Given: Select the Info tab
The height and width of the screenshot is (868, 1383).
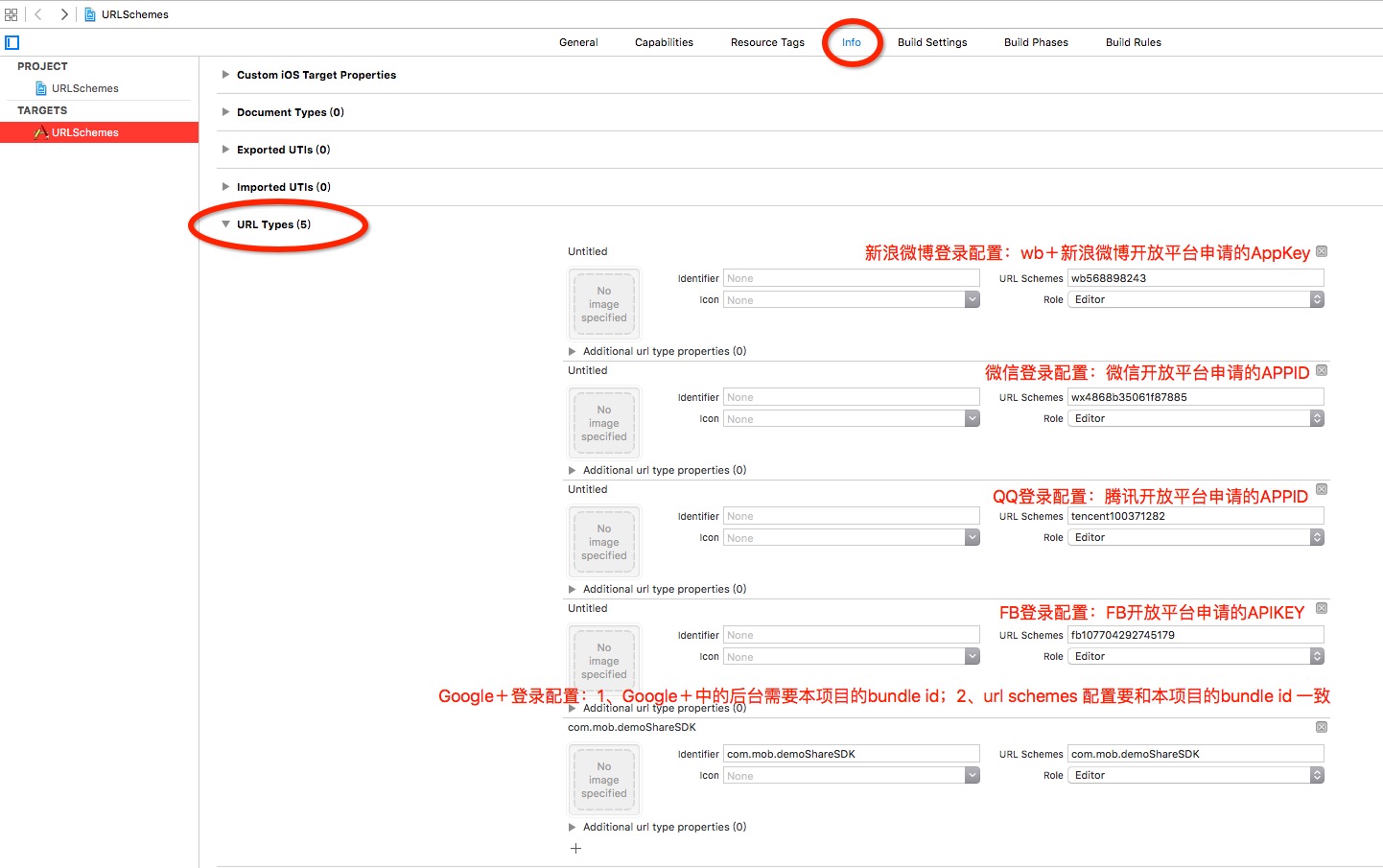Looking at the screenshot, I should coord(852,42).
